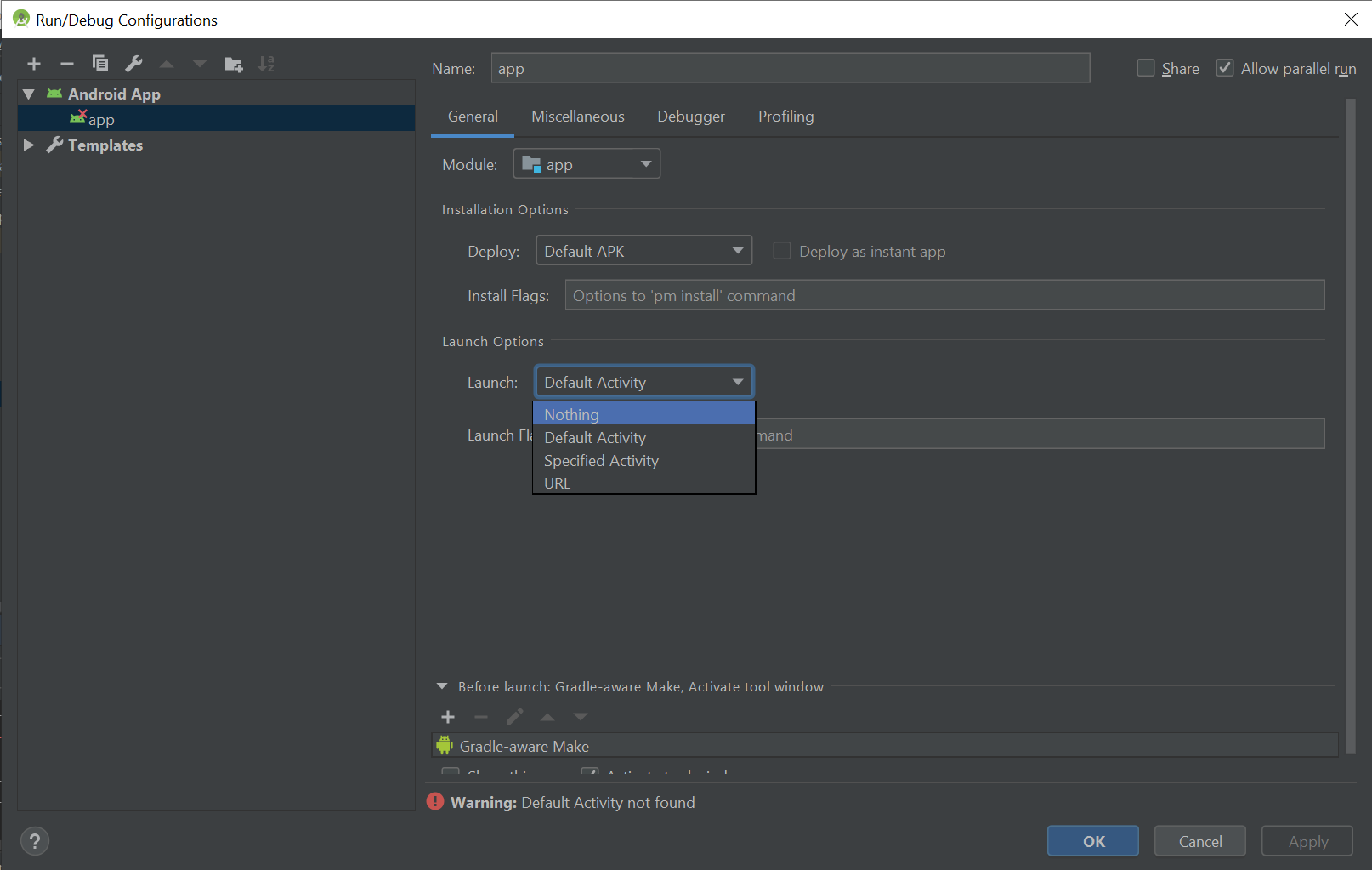Remove the selected configuration
Screen dimensions: 1372x870
click(x=66, y=63)
